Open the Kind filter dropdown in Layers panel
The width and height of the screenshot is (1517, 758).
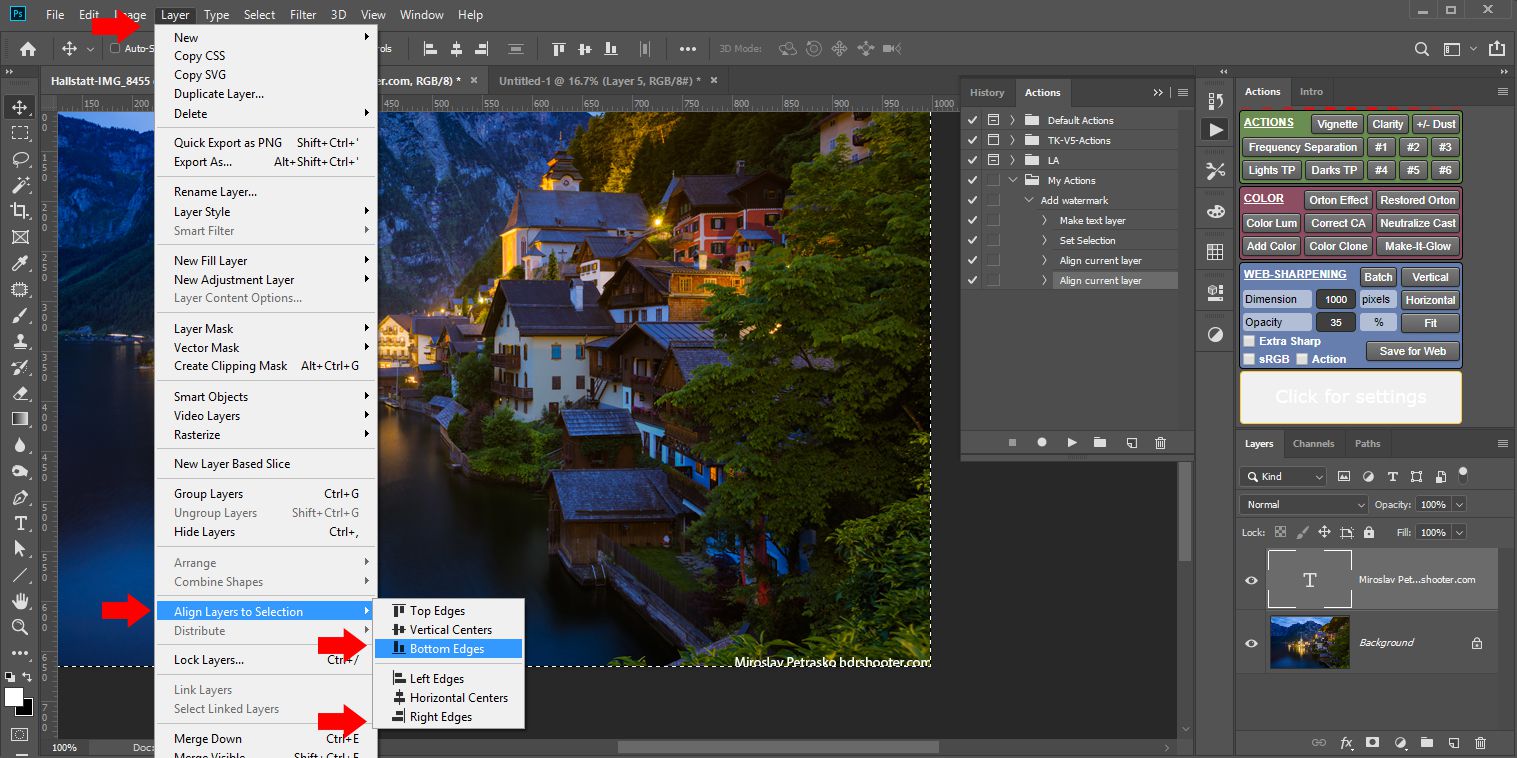coord(1283,476)
